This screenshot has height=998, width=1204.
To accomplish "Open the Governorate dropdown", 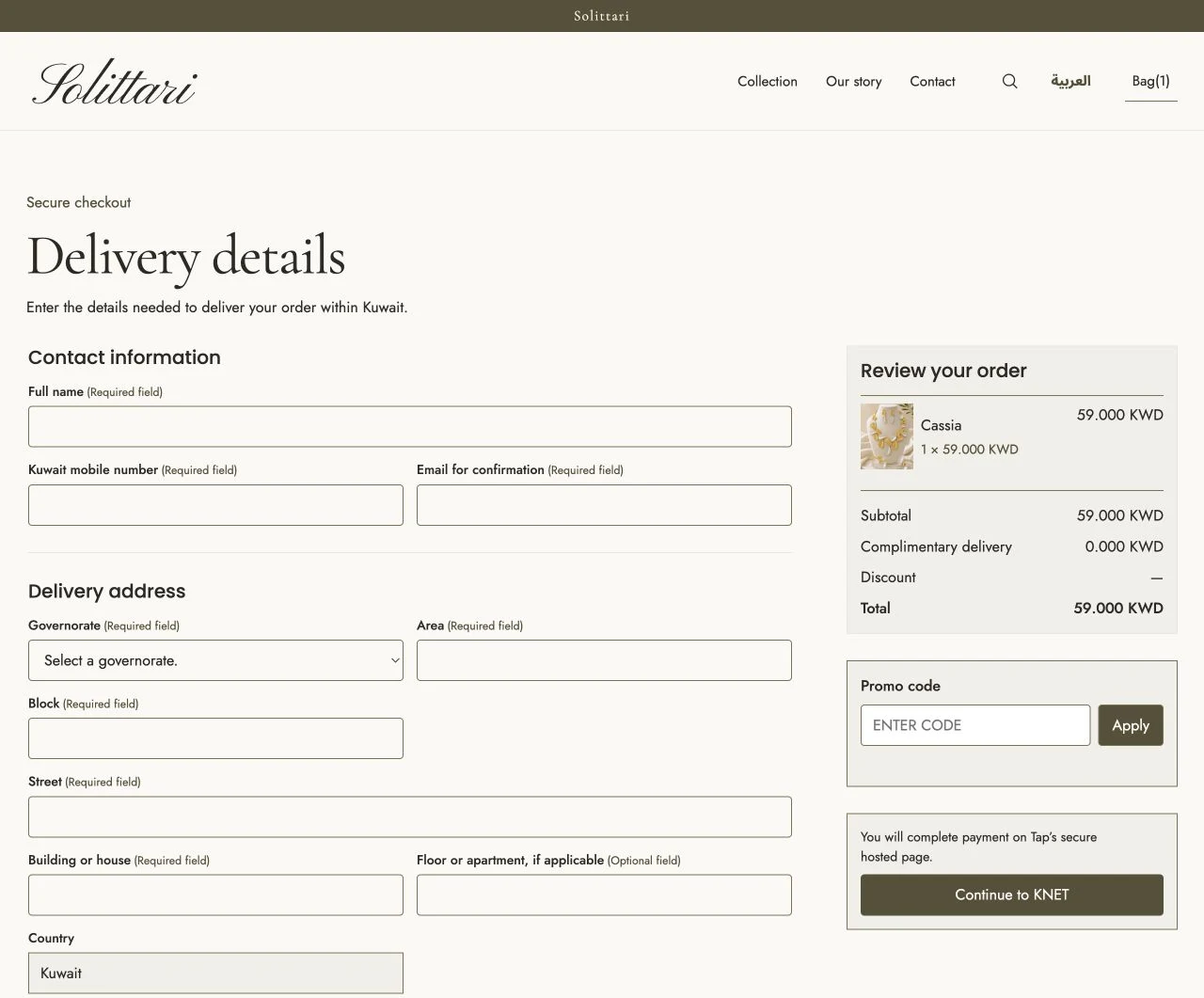I will click(215, 660).
